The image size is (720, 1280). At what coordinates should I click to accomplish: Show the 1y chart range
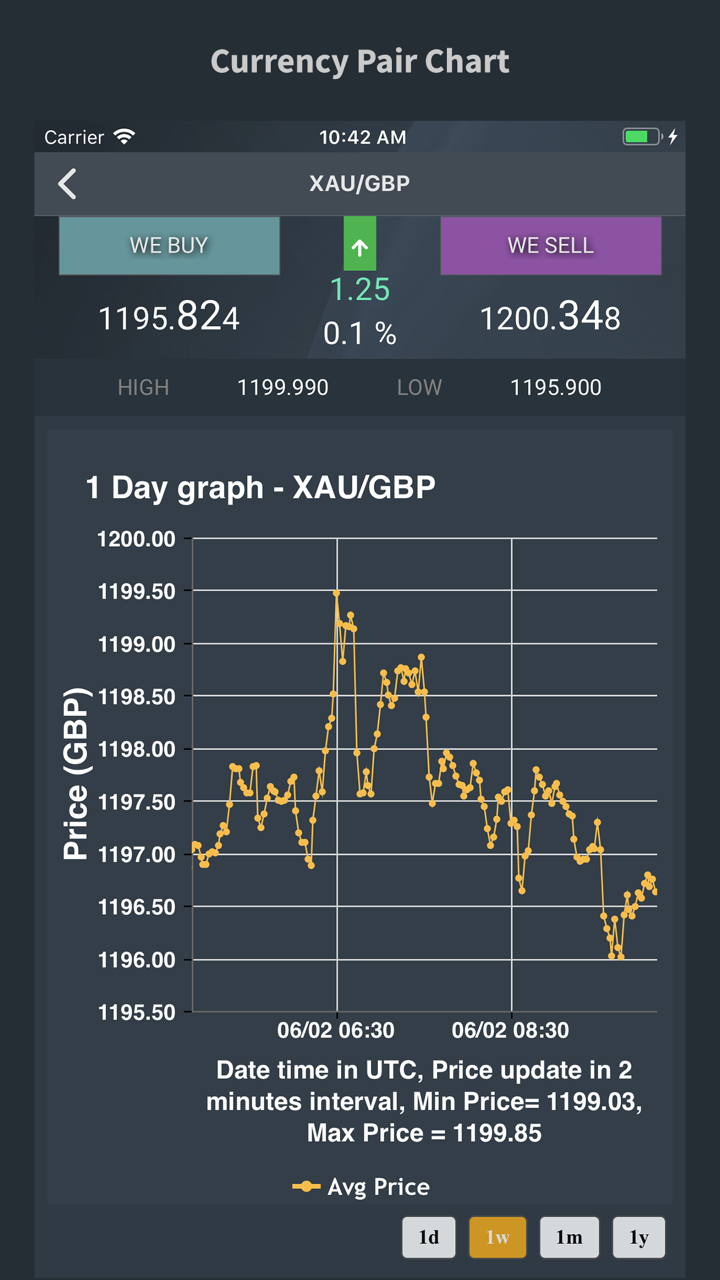639,1237
